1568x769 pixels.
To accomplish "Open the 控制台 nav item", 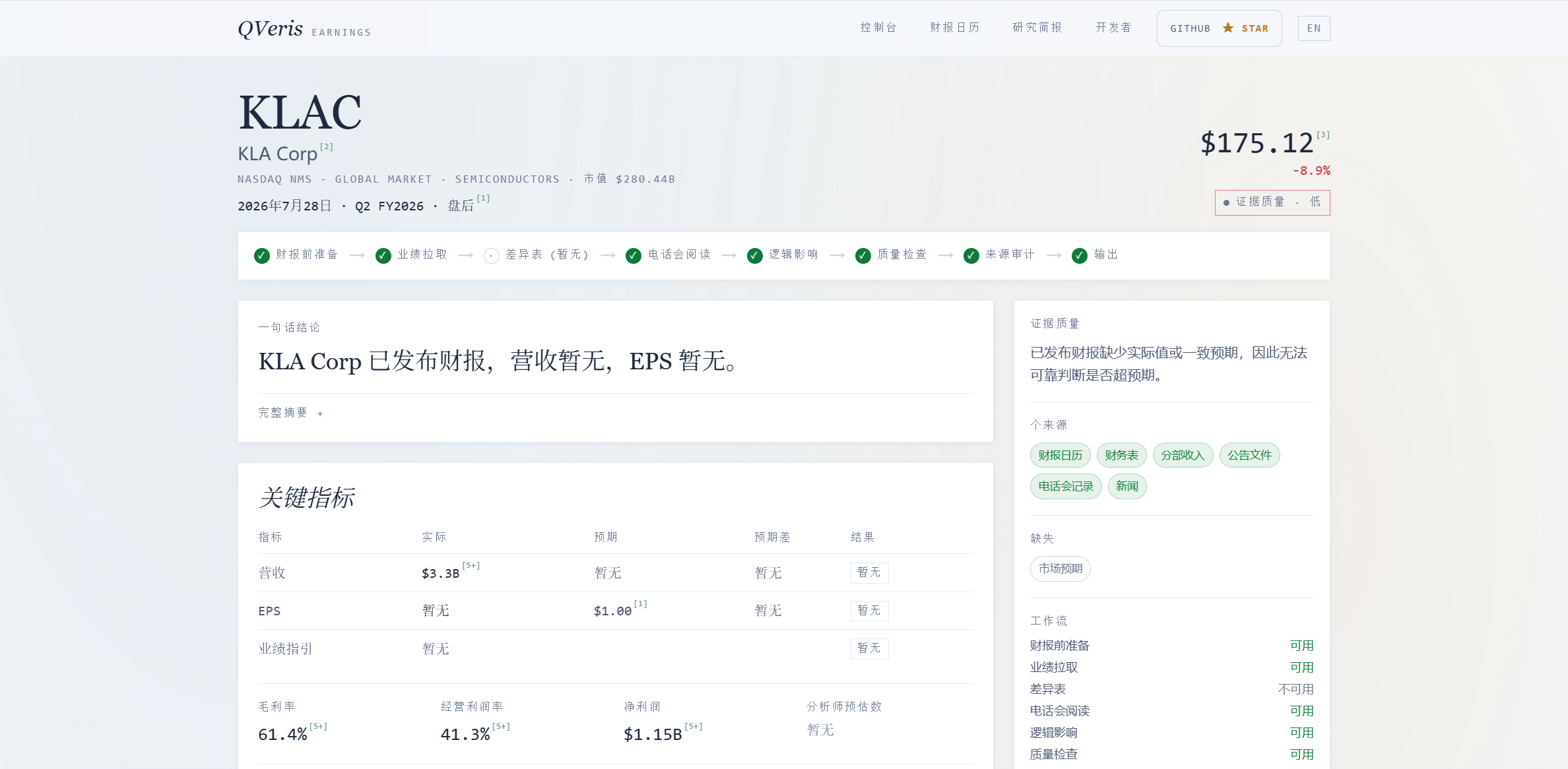I will [x=878, y=28].
